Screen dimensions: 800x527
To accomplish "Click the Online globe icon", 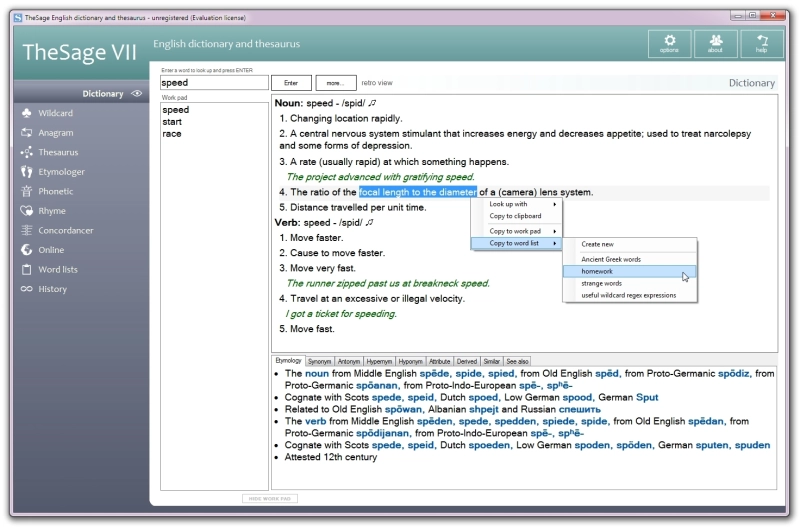I will tap(27, 249).
